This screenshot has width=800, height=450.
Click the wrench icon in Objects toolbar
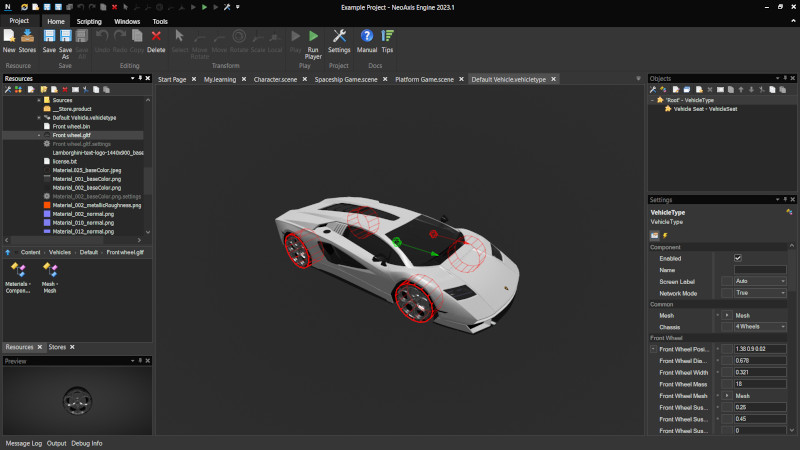tap(653, 90)
